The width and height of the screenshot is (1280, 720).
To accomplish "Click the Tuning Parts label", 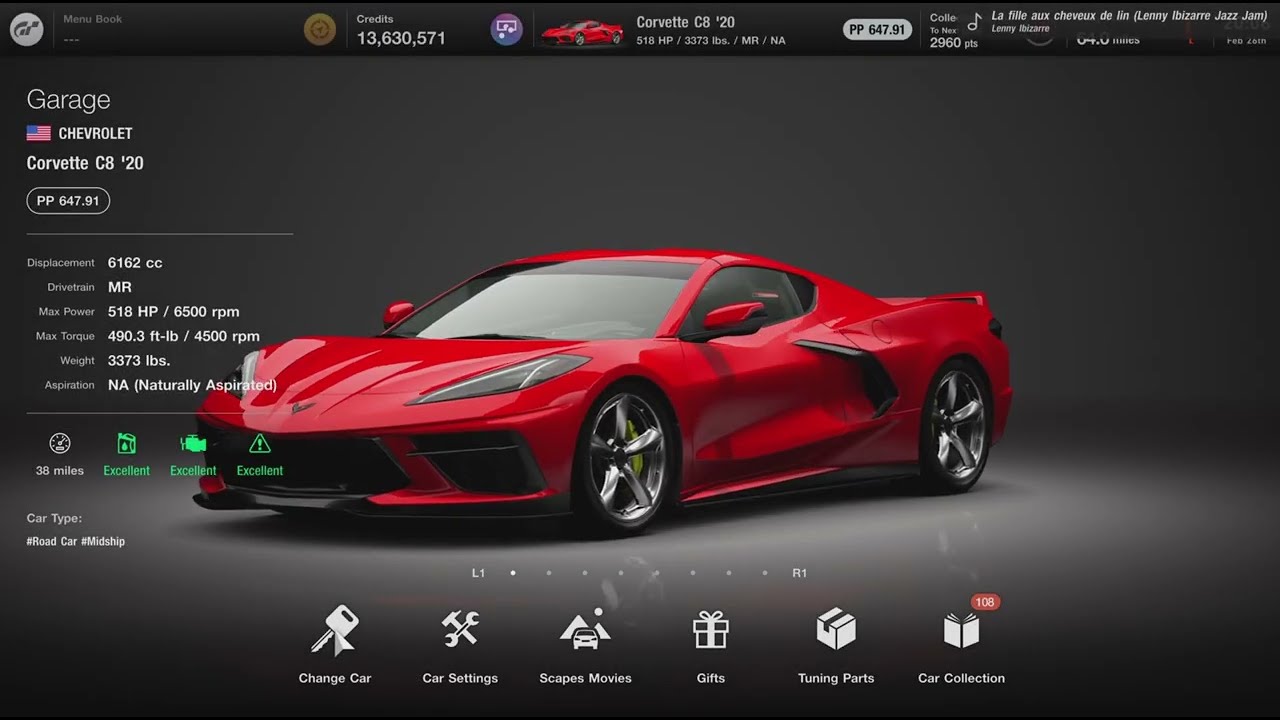I will click(836, 678).
